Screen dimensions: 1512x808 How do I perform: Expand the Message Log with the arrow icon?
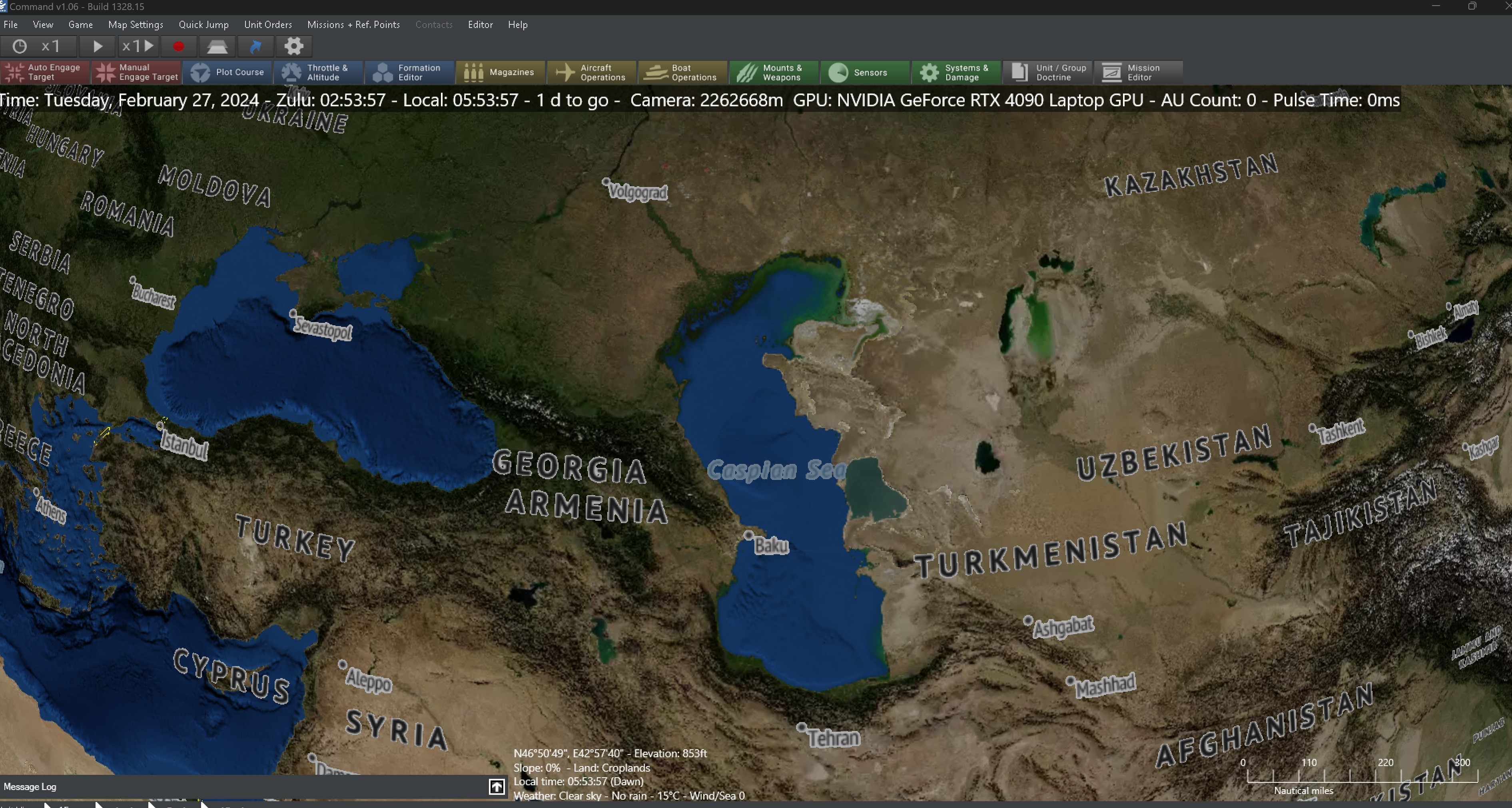click(x=497, y=787)
